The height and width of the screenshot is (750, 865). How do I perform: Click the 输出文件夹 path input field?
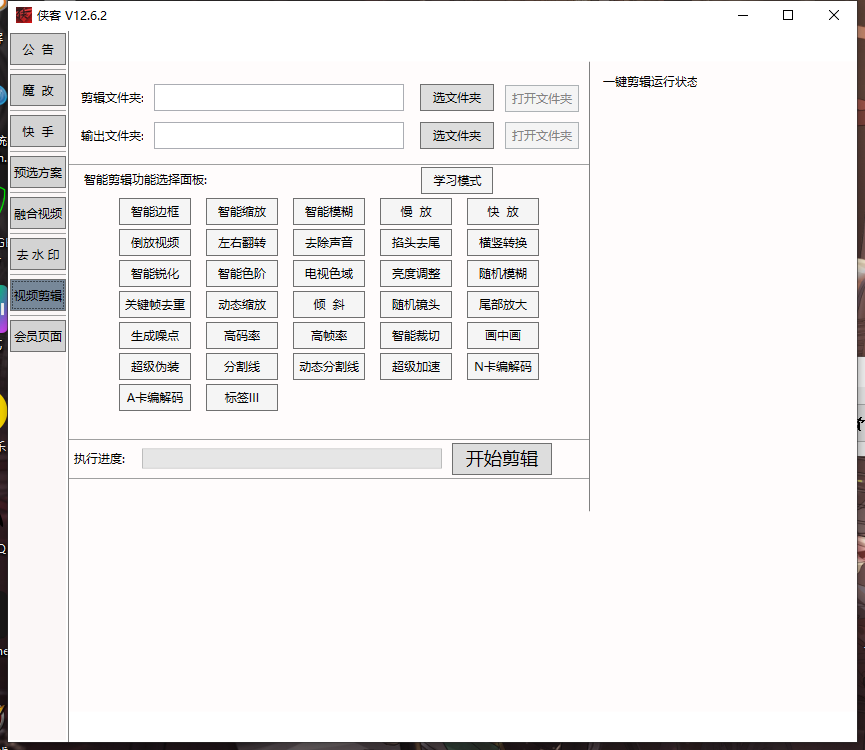tap(279, 136)
